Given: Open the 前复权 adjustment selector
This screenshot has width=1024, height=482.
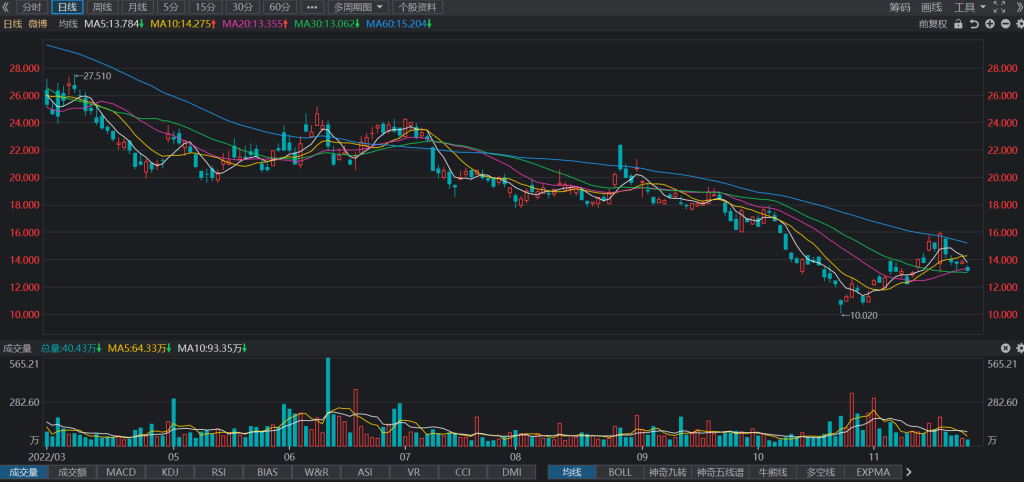Looking at the screenshot, I should (x=932, y=24).
